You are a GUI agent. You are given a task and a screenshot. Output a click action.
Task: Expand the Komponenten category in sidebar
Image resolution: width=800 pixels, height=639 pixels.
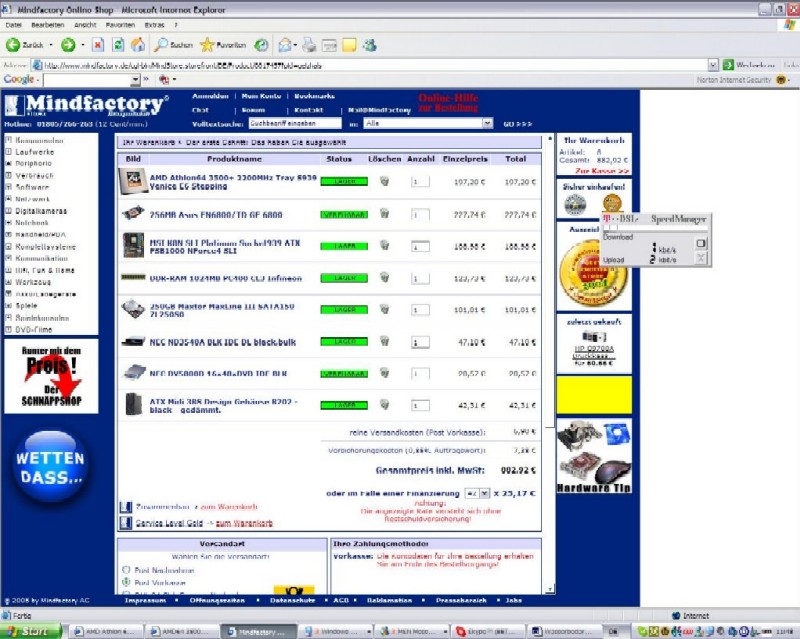[8, 140]
